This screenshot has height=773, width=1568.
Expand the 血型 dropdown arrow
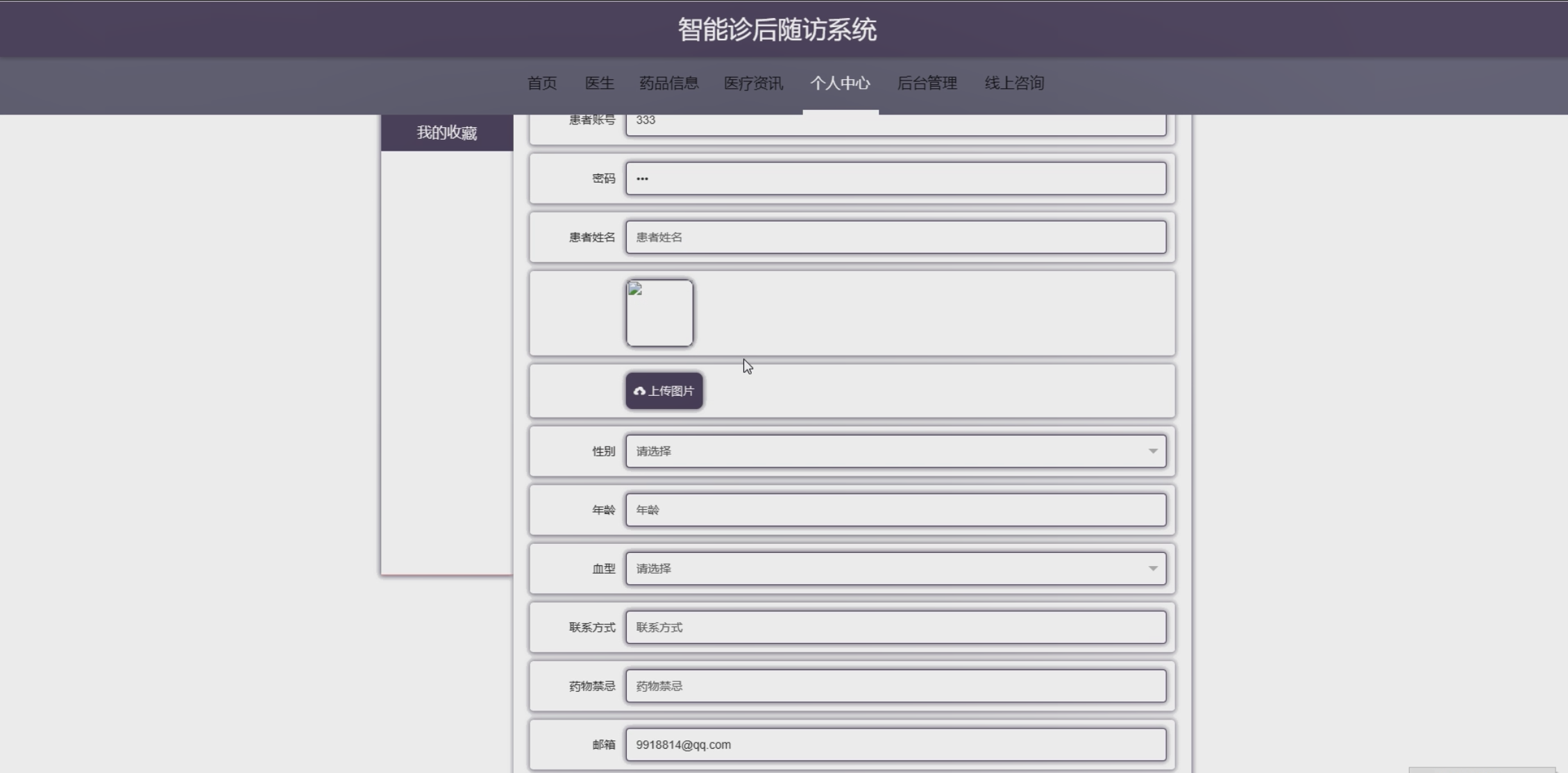(x=1152, y=569)
